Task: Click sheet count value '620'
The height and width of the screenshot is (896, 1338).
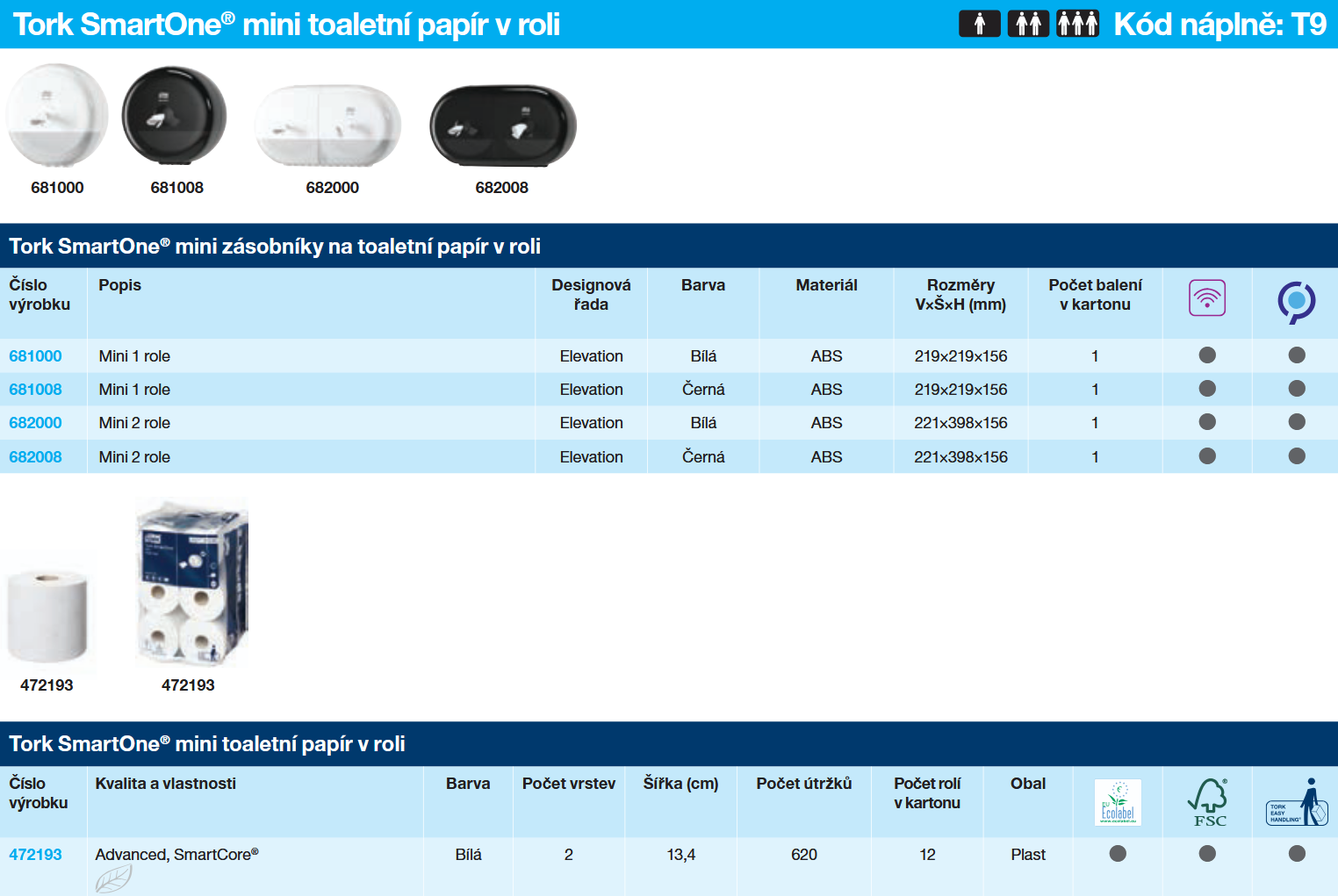Action: pyautogui.click(x=803, y=854)
